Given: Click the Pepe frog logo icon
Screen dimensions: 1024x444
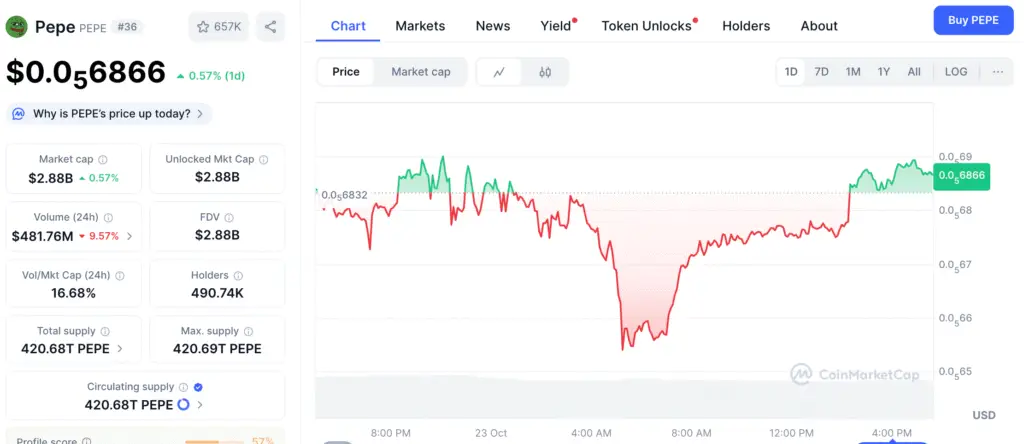Looking at the screenshot, I should click(17, 27).
